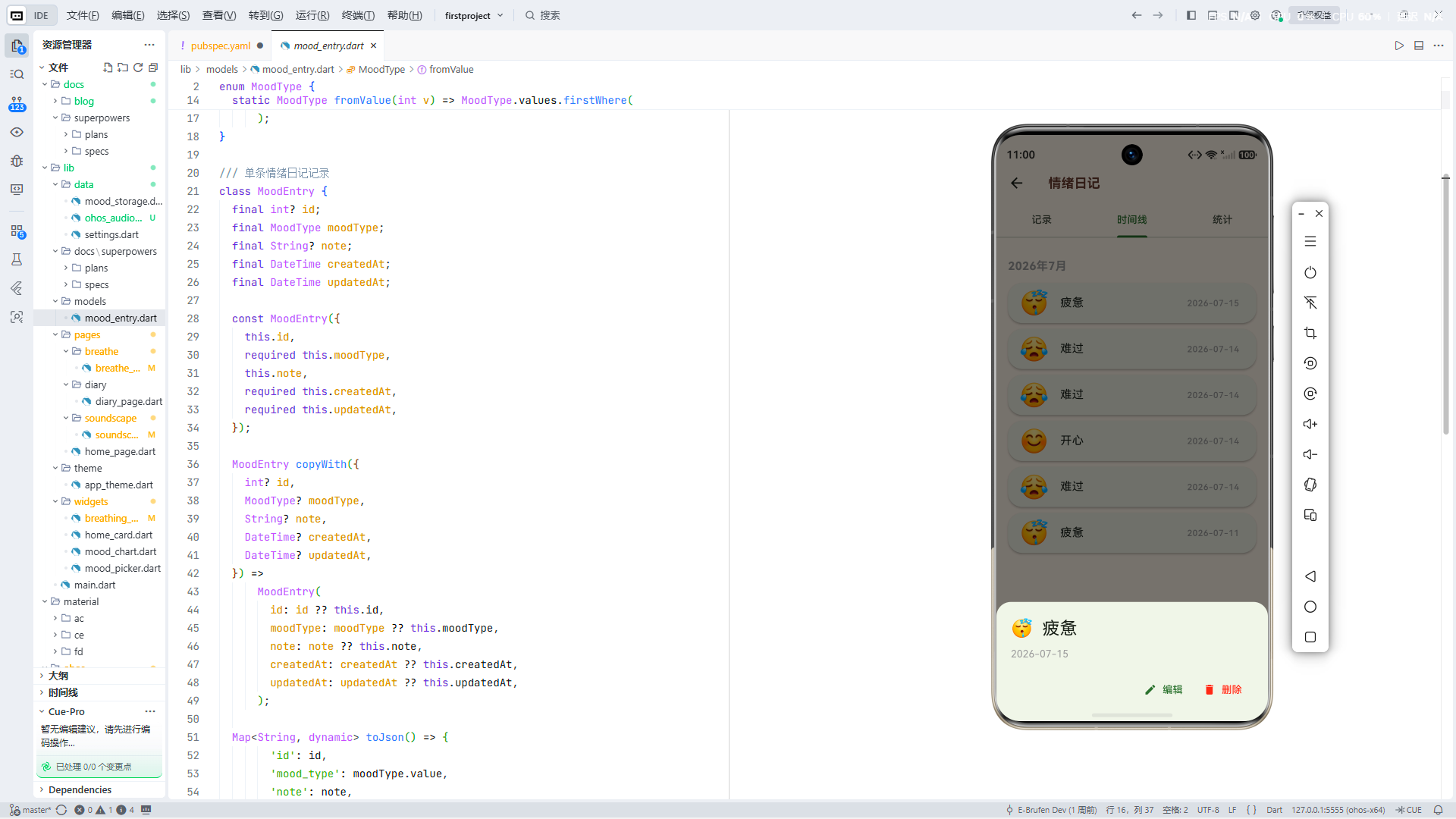Image resolution: width=1456 pixels, height=819 pixels.
Task: Open emulator toolbar hamburger menu
Action: click(x=1310, y=241)
